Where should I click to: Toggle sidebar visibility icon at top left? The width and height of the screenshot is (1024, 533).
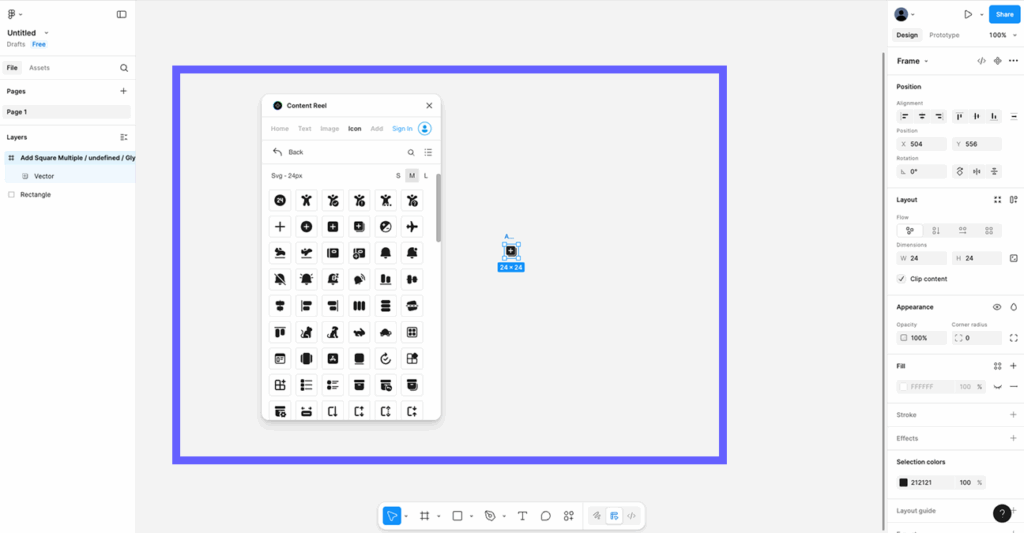(121, 14)
